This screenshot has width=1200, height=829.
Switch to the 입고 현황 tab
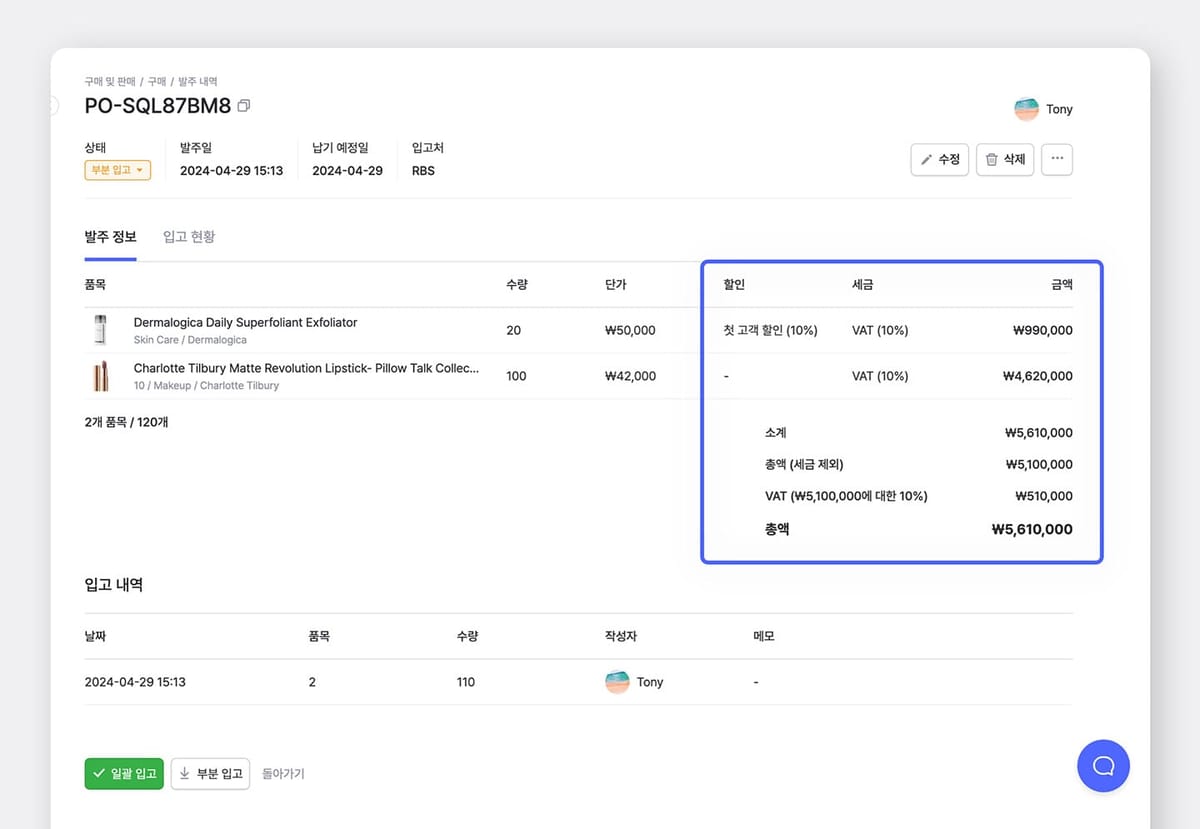(x=189, y=237)
